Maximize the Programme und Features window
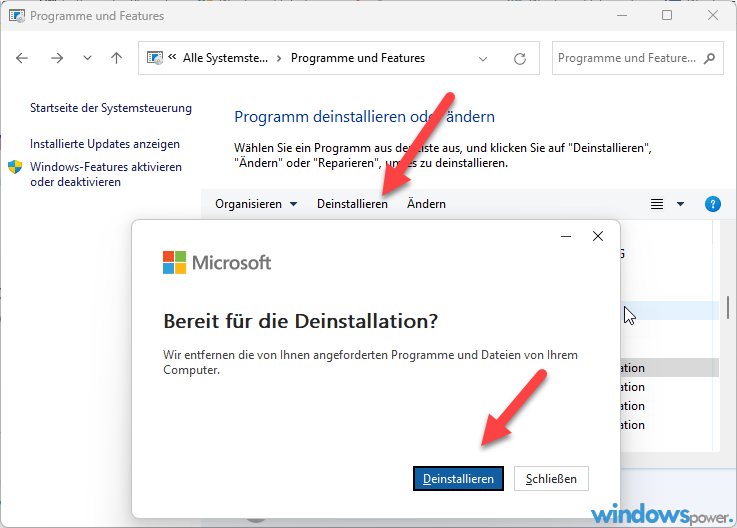737x528 pixels. click(666, 16)
